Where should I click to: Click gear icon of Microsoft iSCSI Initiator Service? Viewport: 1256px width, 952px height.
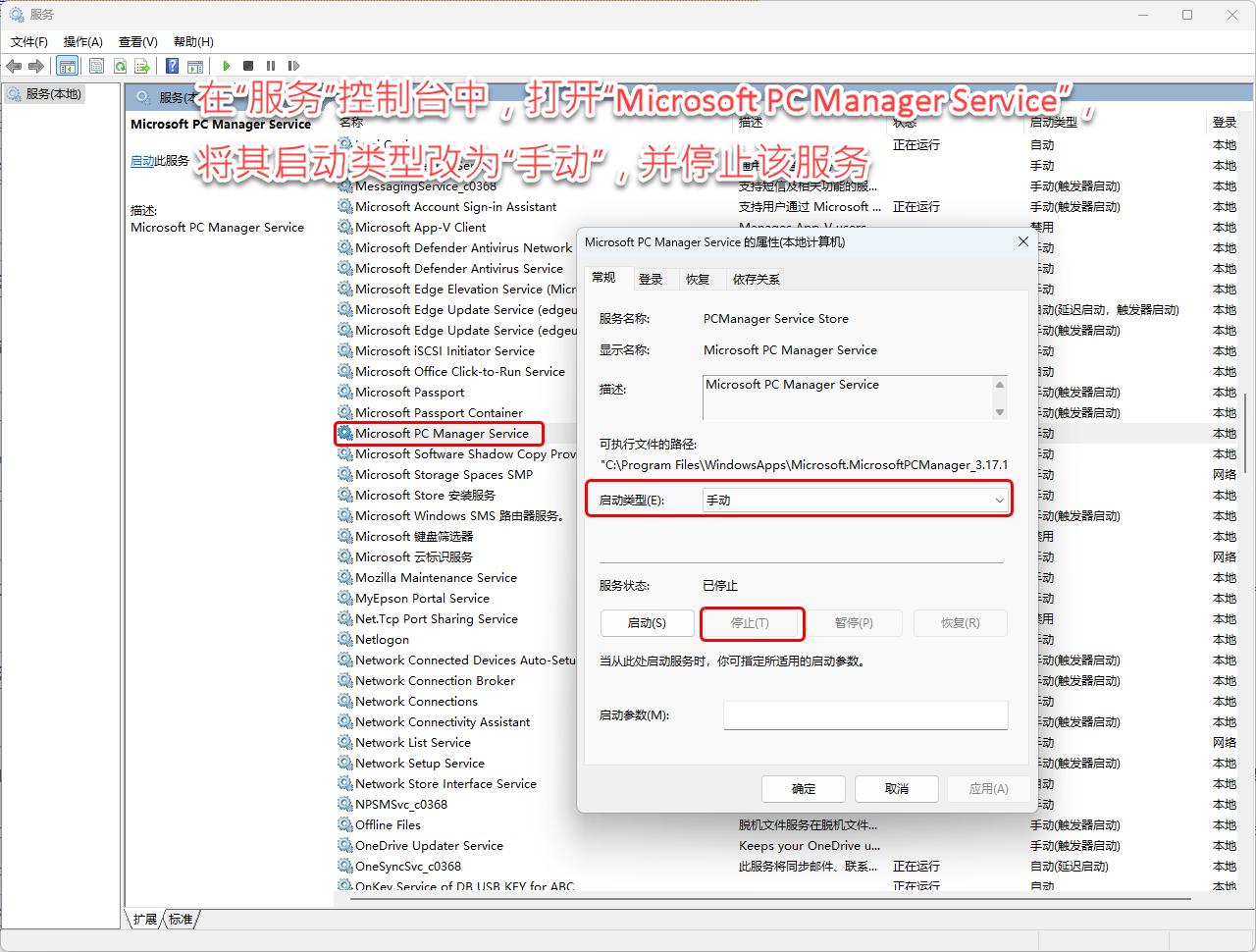345,350
